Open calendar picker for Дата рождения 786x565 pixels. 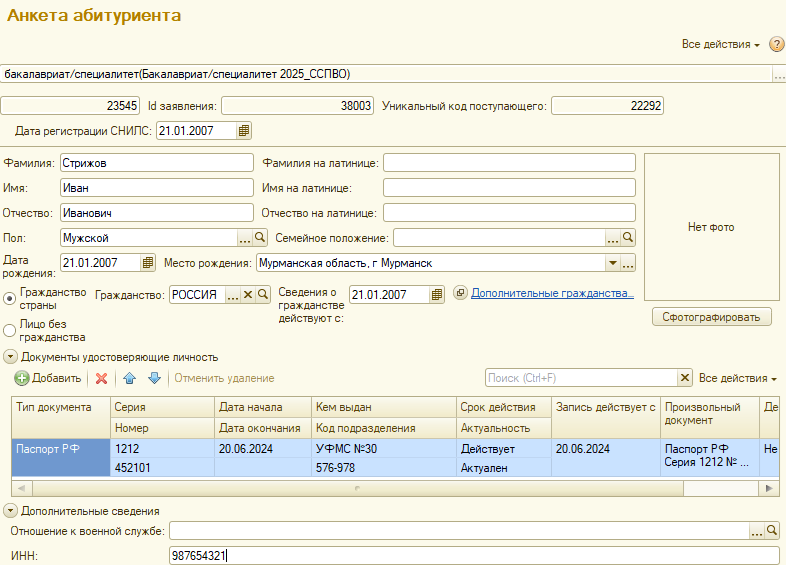tap(148, 263)
